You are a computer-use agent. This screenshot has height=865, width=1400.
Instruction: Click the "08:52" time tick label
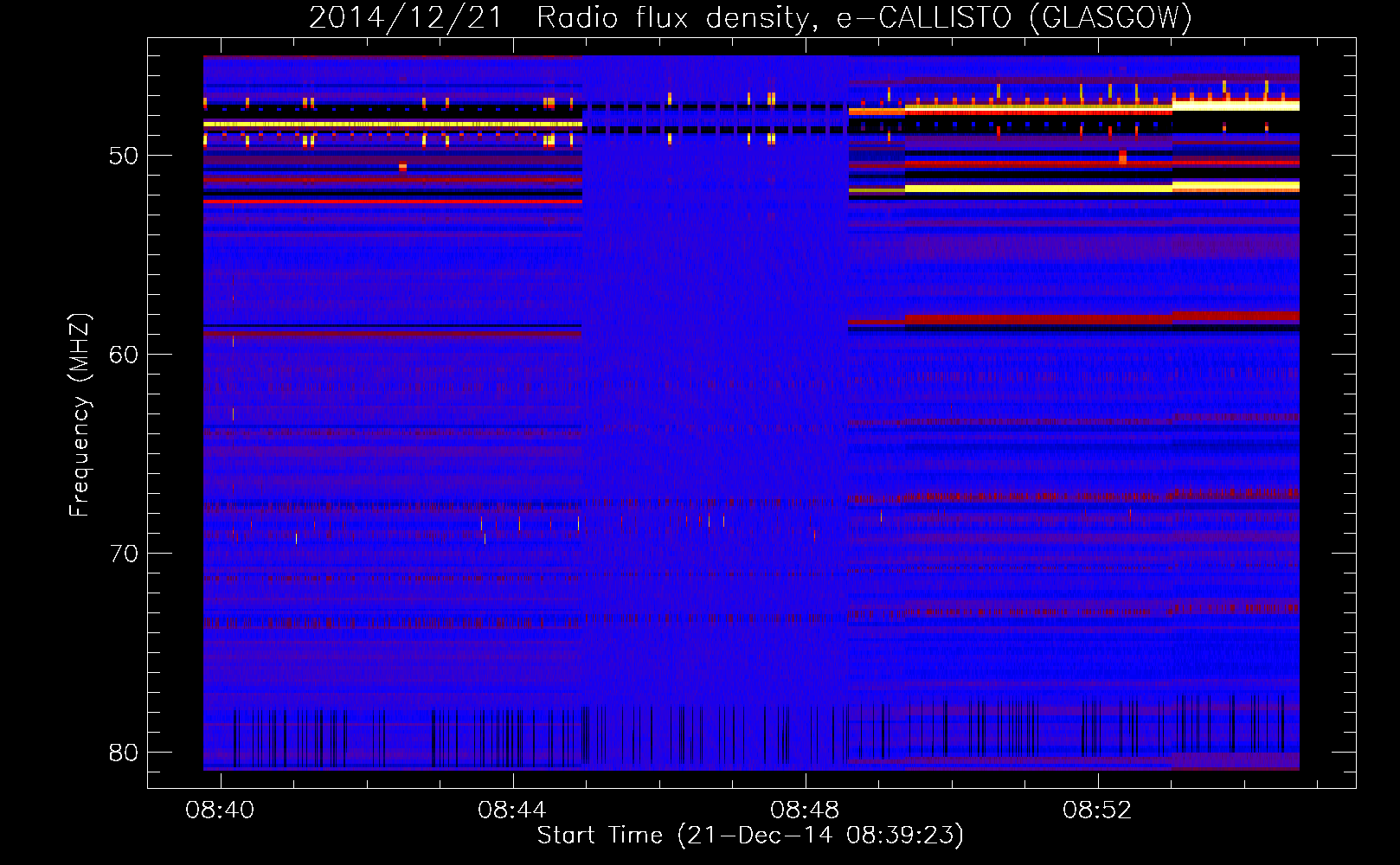[x=1097, y=810]
